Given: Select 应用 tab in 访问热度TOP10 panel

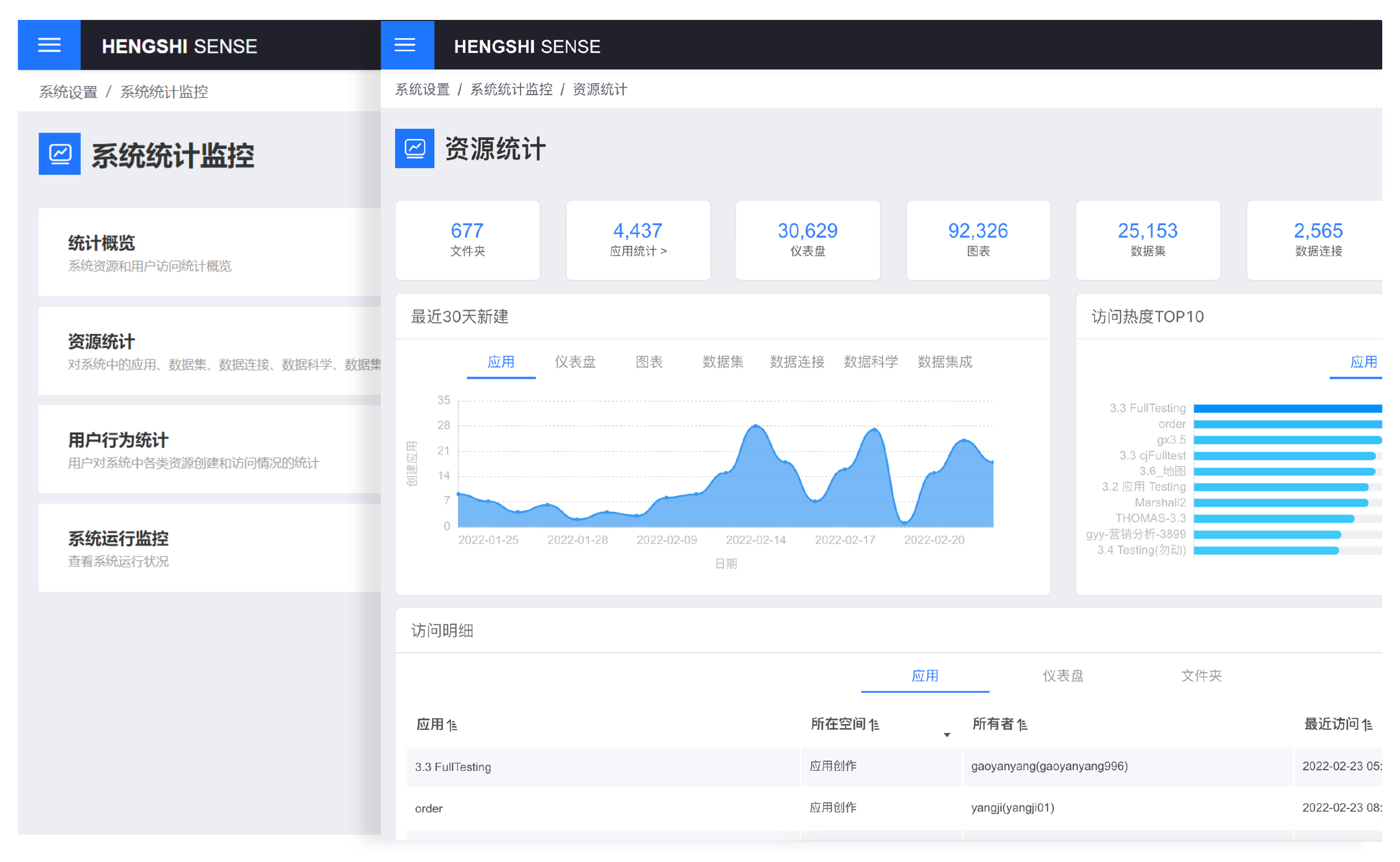Looking at the screenshot, I should pos(1363,362).
